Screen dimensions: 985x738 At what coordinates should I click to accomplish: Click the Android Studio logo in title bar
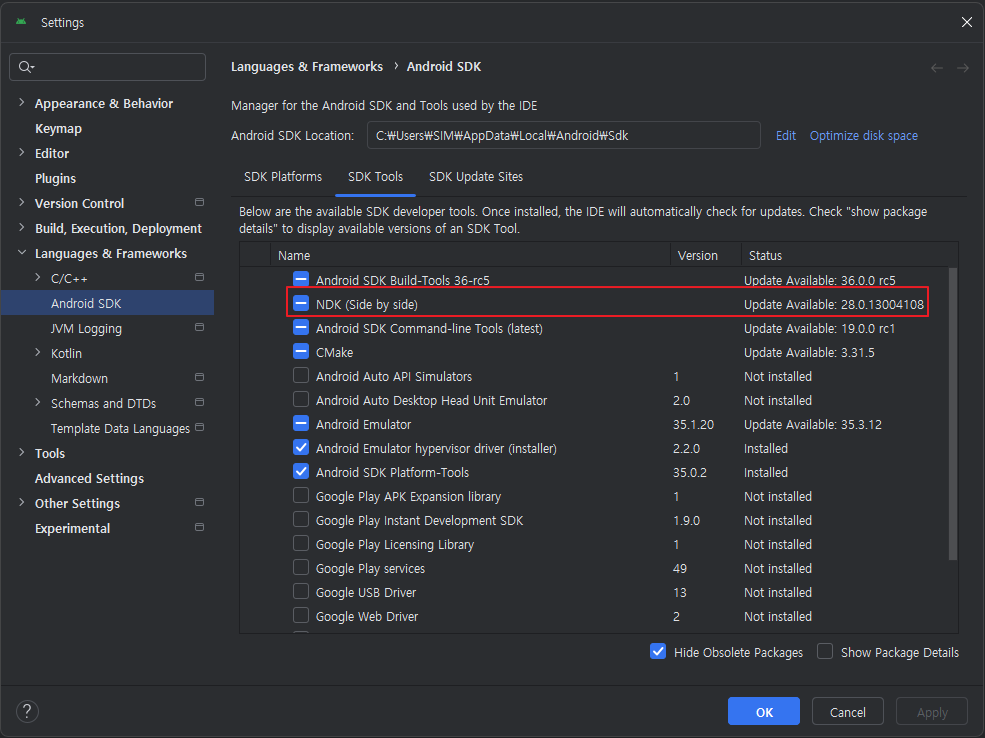coord(21,22)
